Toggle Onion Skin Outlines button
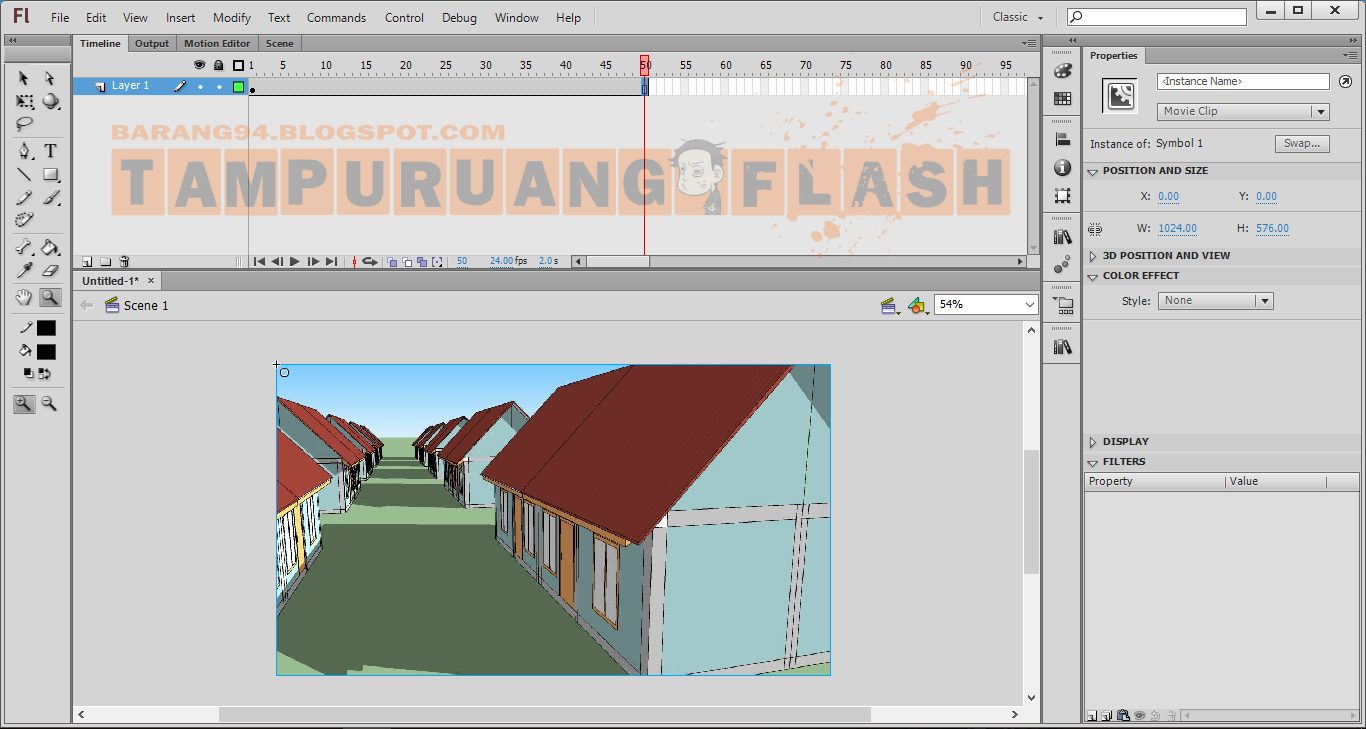The image size is (1366, 729). (407, 262)
